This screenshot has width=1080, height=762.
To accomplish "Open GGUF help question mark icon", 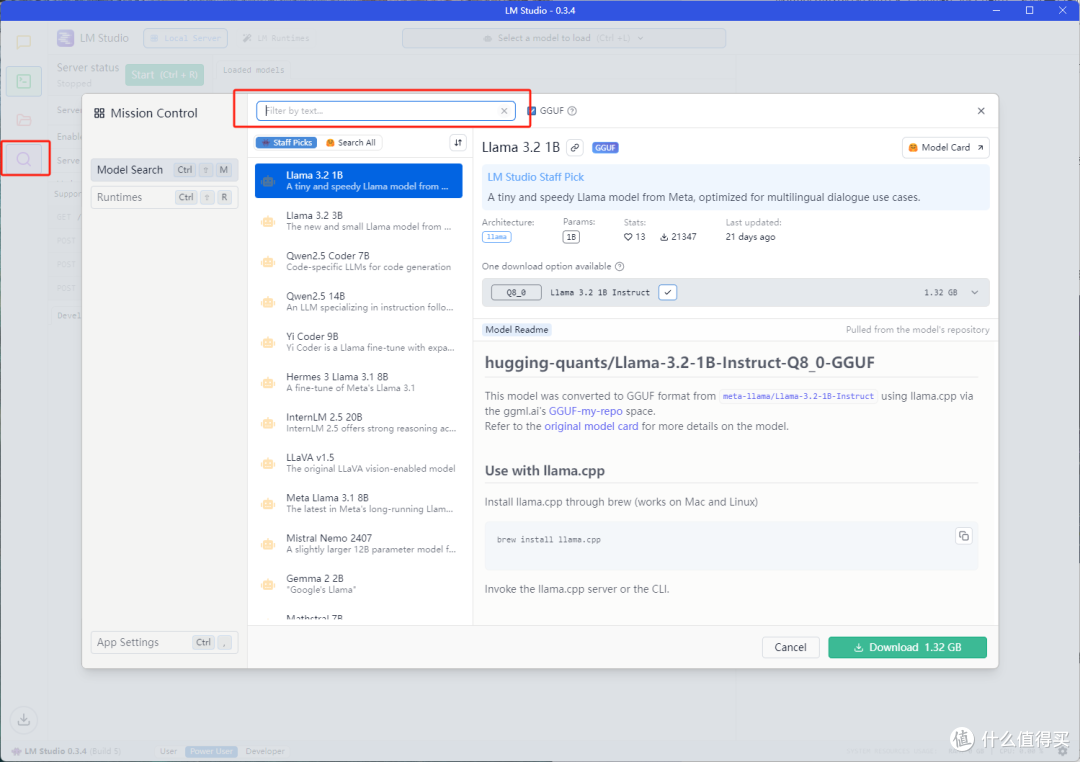I will coord(572,111).
